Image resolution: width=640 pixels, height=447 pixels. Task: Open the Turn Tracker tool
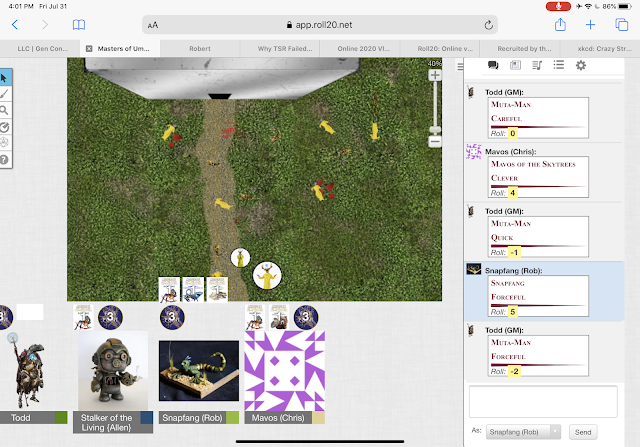pos(4,127)
